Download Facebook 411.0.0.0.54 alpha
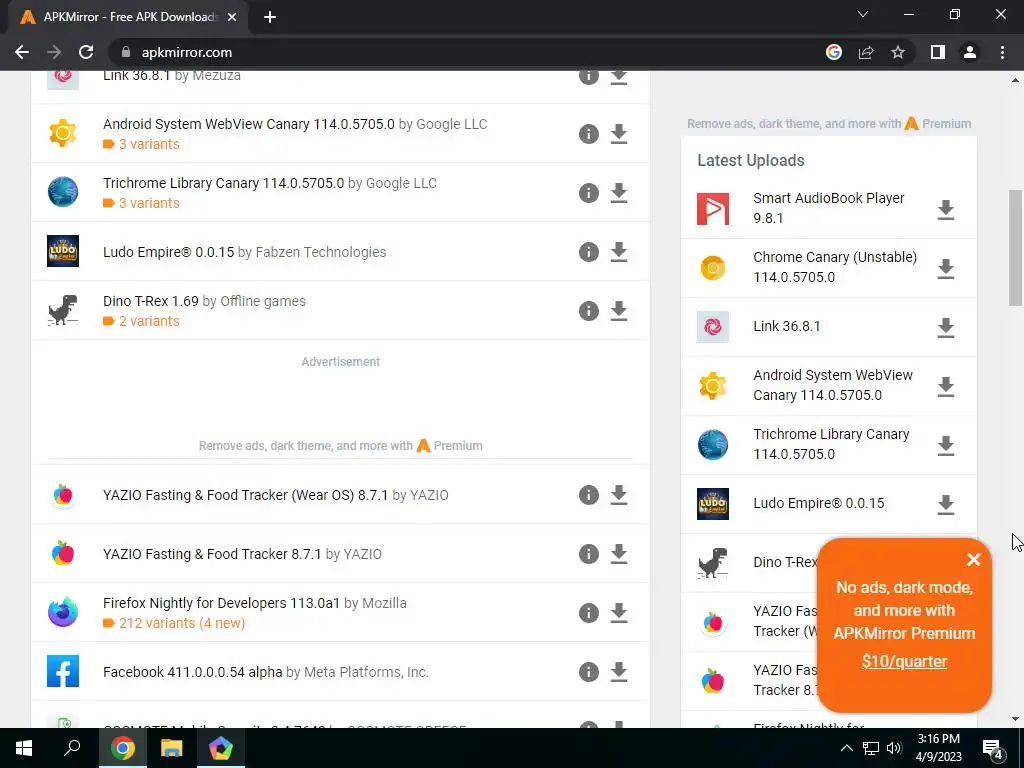This screenshot has height=768, width=1024. (618, 672)
